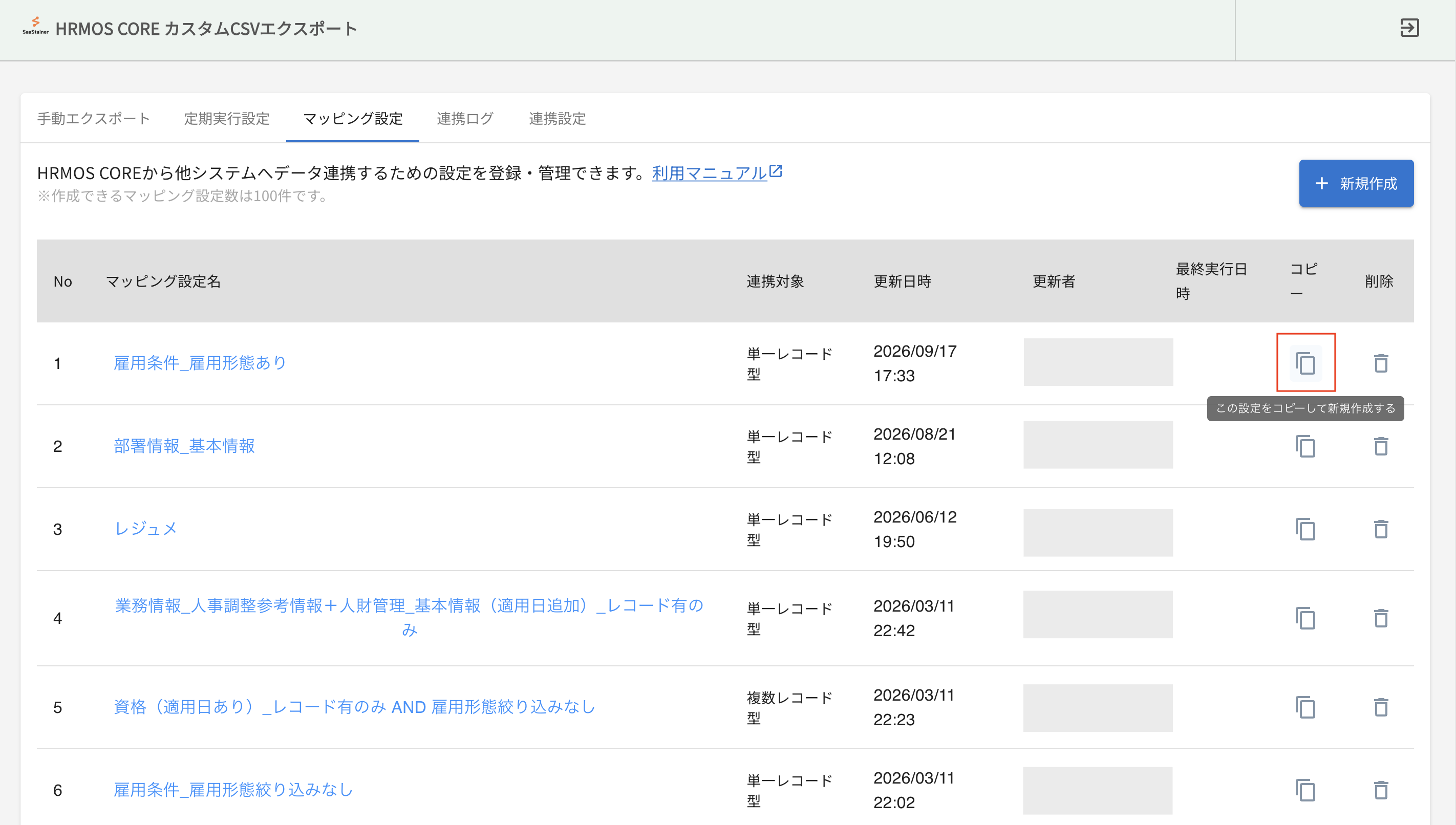Open the レジュメ mapping setting
The width and height of the screenshot is (1456, 825).
point(146,529)
